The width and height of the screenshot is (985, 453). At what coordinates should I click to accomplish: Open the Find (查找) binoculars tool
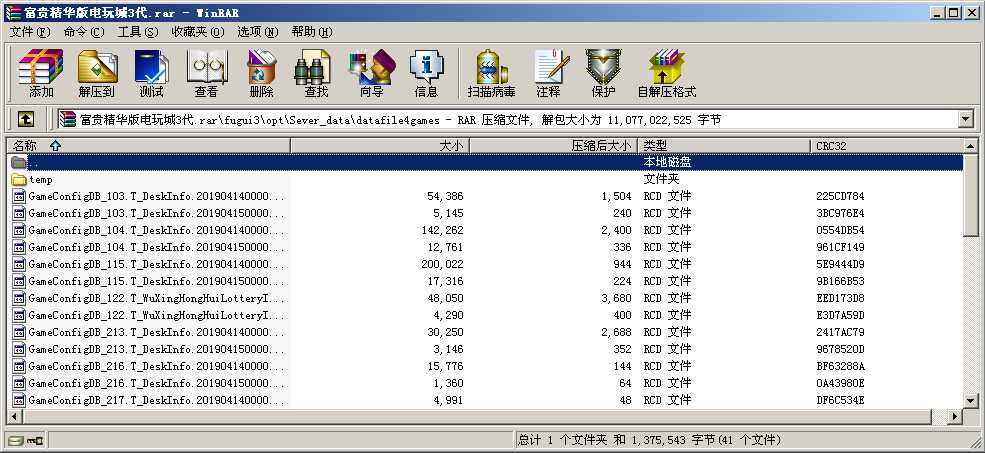(x=316, y=73)
